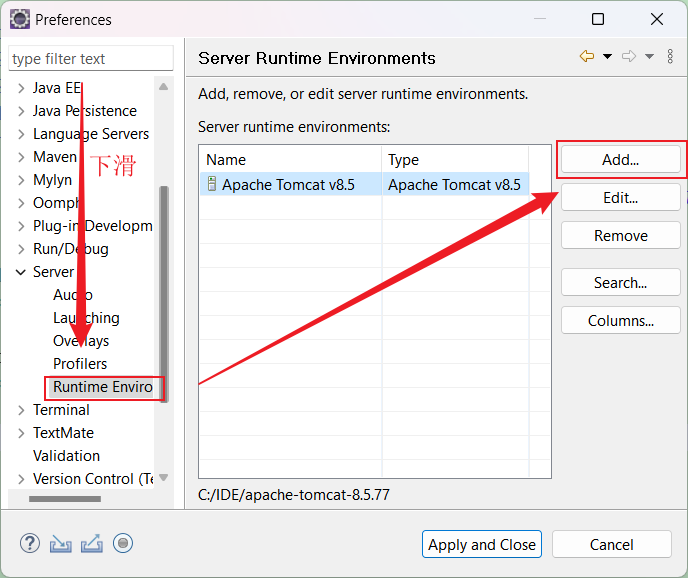Select Overlays under Server
The height and width of the screenshot is (578, 688).
[81, 341]
